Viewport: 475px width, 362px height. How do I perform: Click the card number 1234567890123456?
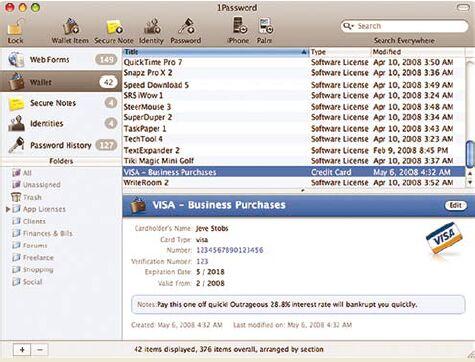(x=230, y=250)
